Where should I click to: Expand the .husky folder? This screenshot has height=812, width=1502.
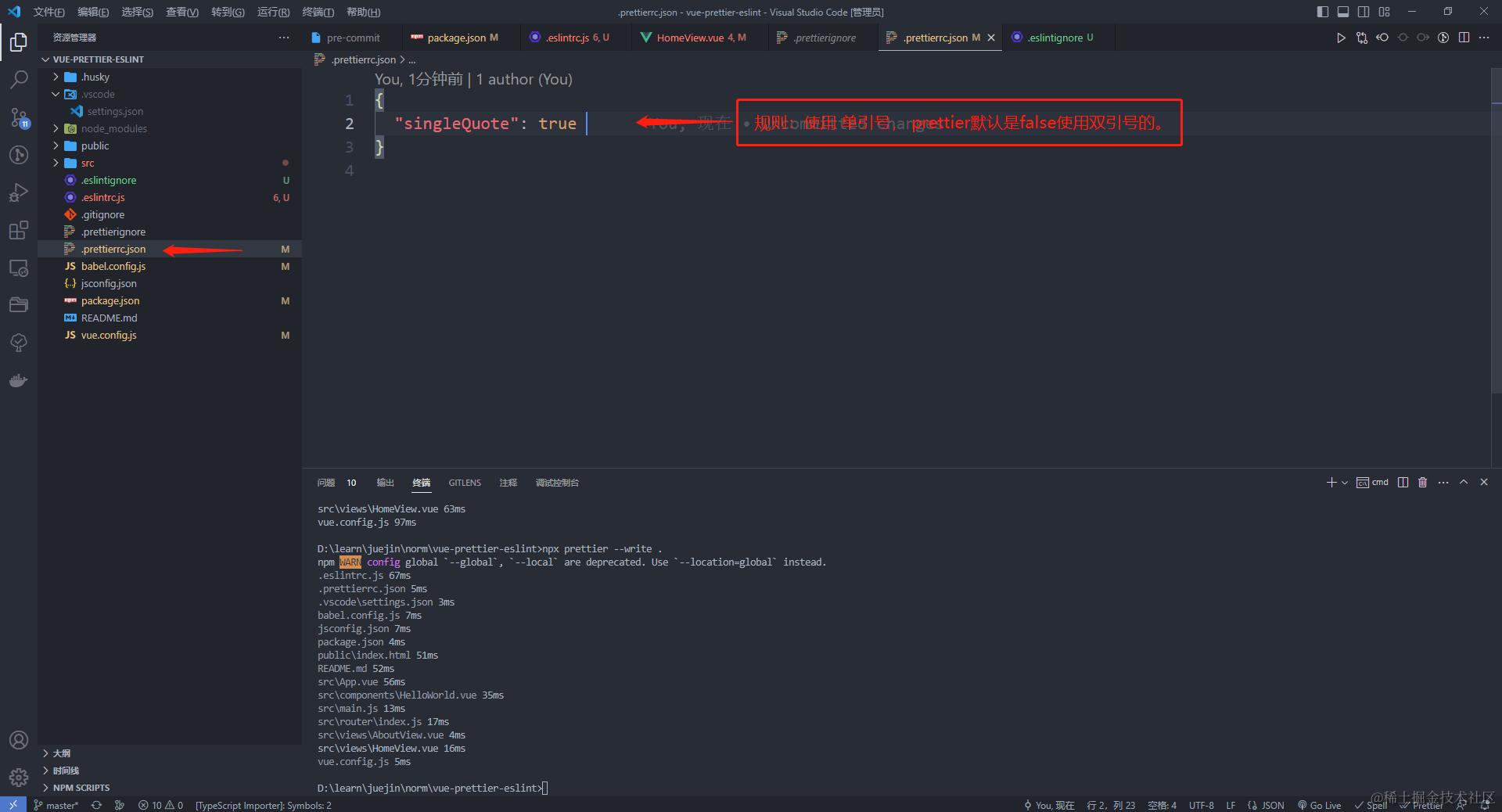pyautogui.click(x=56, y=77)
